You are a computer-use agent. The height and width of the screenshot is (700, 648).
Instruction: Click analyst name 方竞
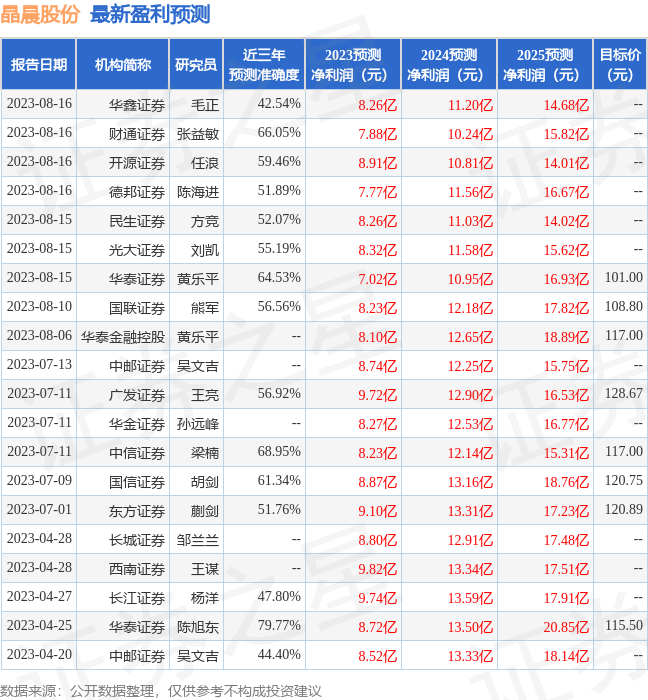(205, 221)
